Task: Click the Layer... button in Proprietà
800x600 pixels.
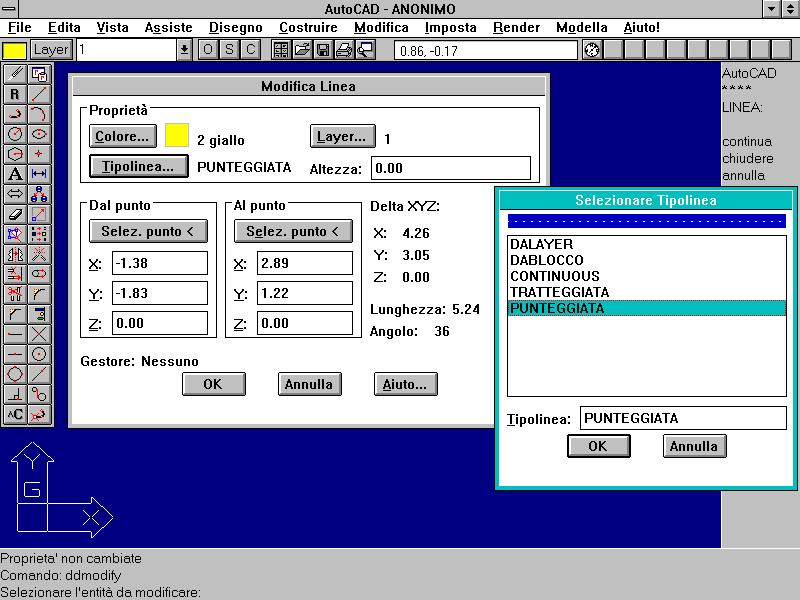Action: tap(342, 136)
